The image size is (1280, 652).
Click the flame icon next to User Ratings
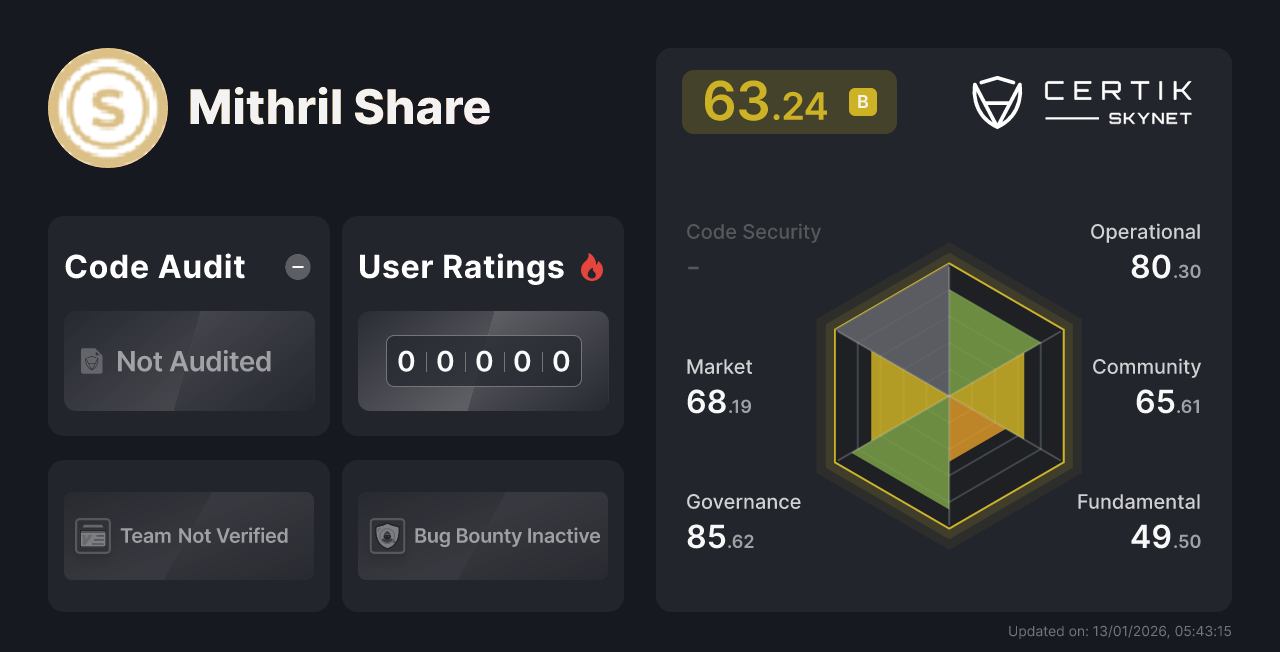pos(592,267)
